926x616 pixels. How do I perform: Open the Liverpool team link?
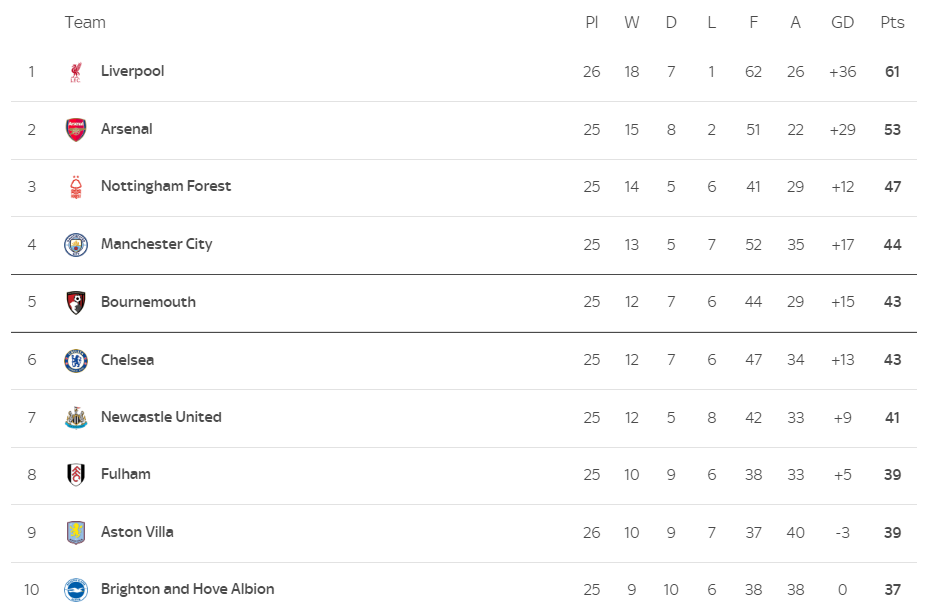click(x=132, y=71)
